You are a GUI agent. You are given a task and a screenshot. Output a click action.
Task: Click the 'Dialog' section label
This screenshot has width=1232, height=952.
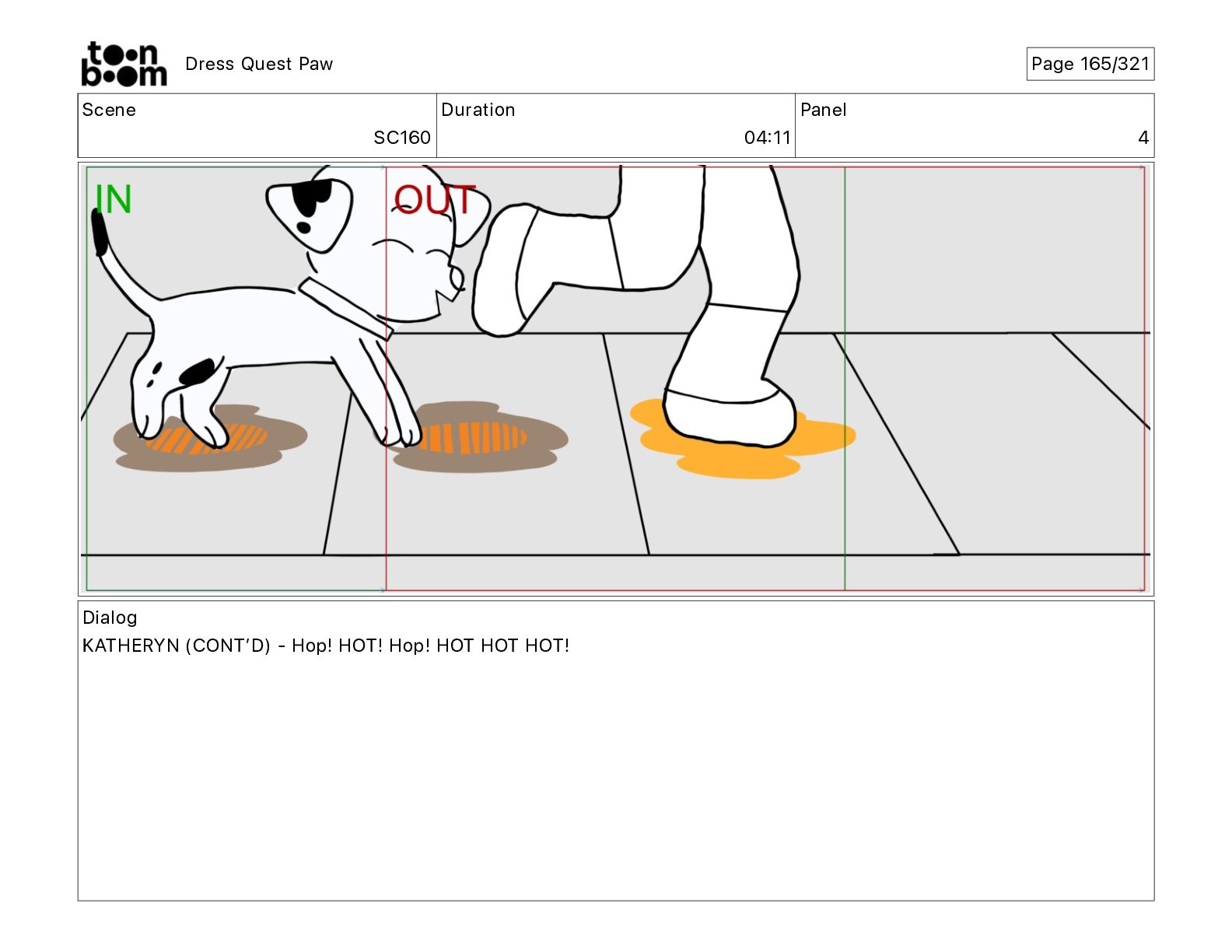tap(110, 618)
